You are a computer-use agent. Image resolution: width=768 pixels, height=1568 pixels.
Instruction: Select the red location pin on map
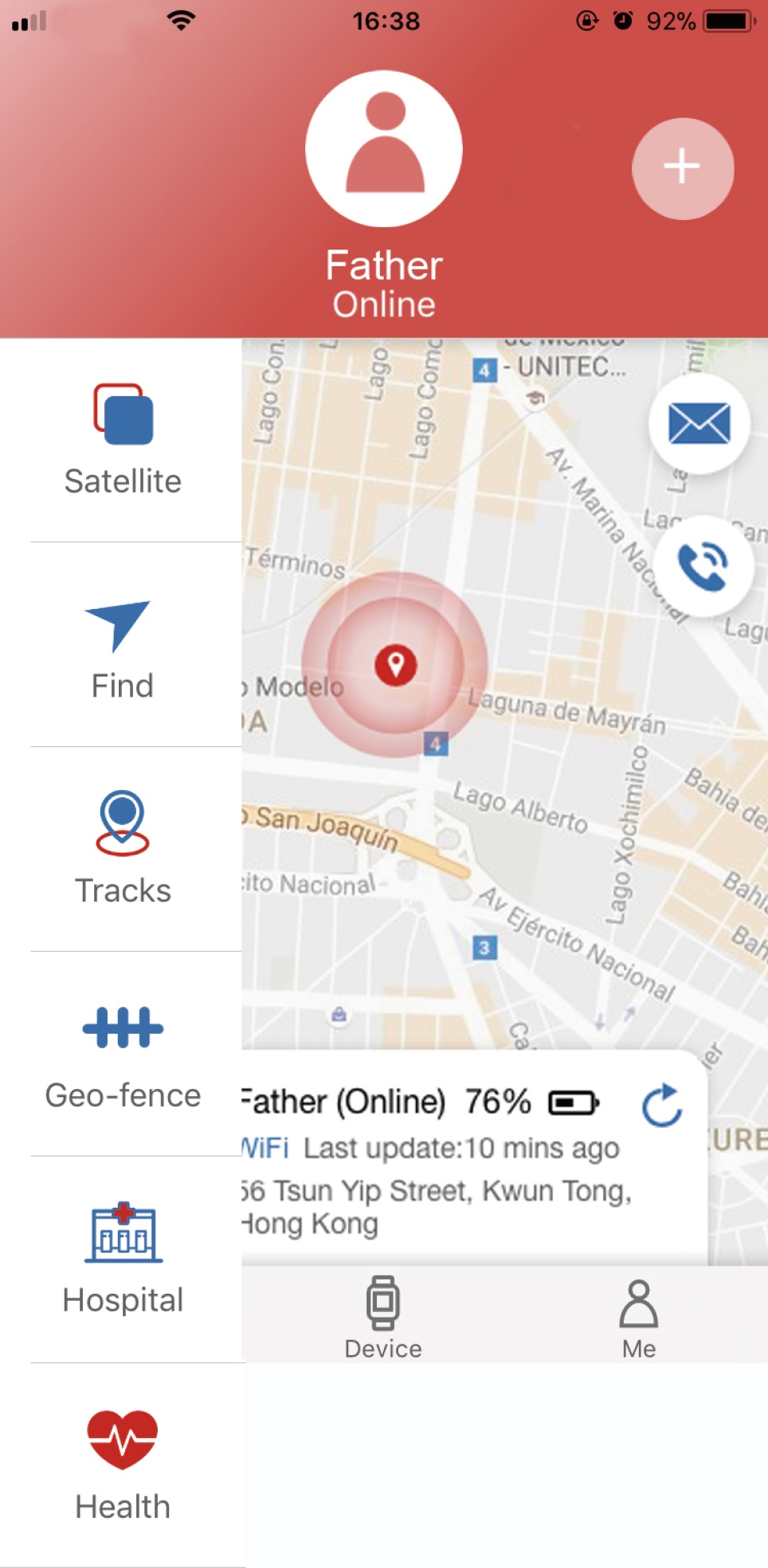tap(395, 664)
